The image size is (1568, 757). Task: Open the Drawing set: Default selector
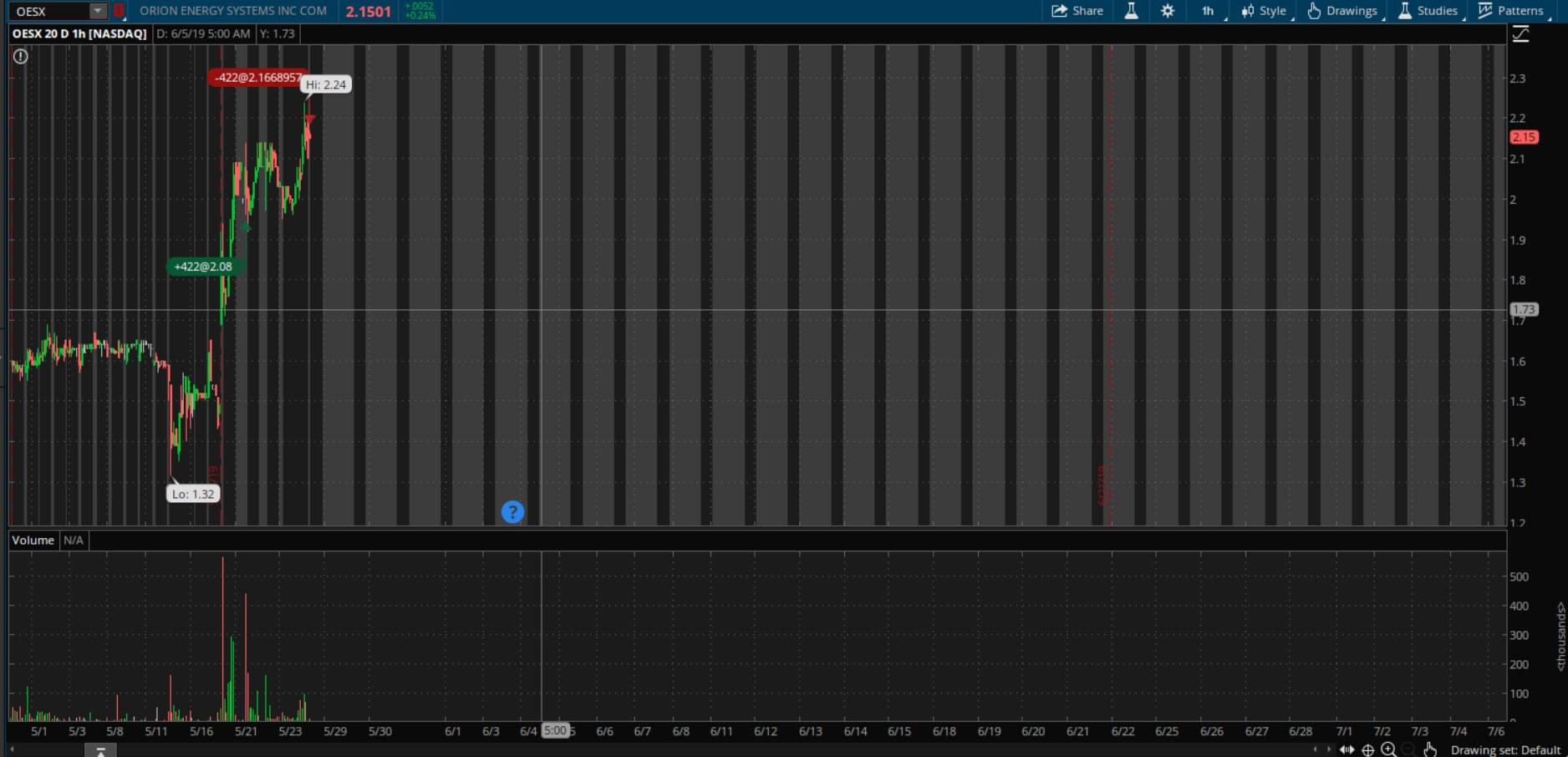point(1505,749)
